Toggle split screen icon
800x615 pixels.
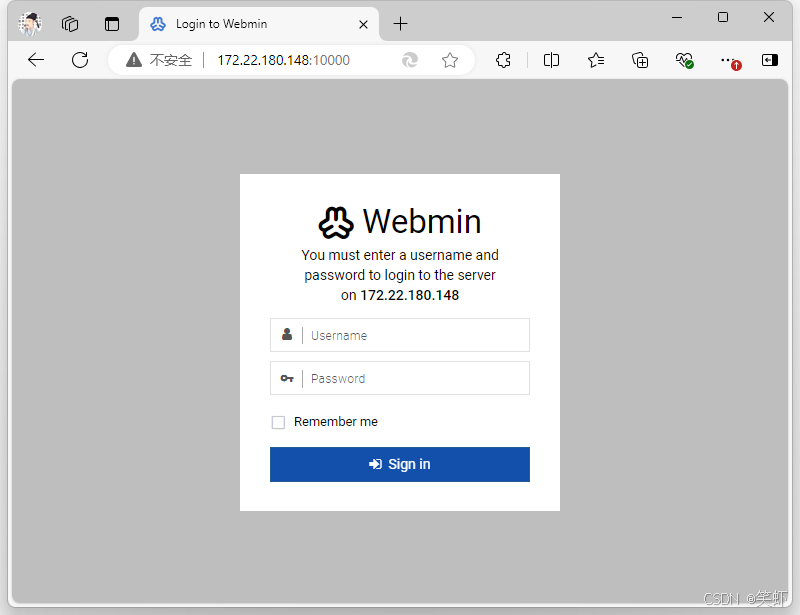551,60
